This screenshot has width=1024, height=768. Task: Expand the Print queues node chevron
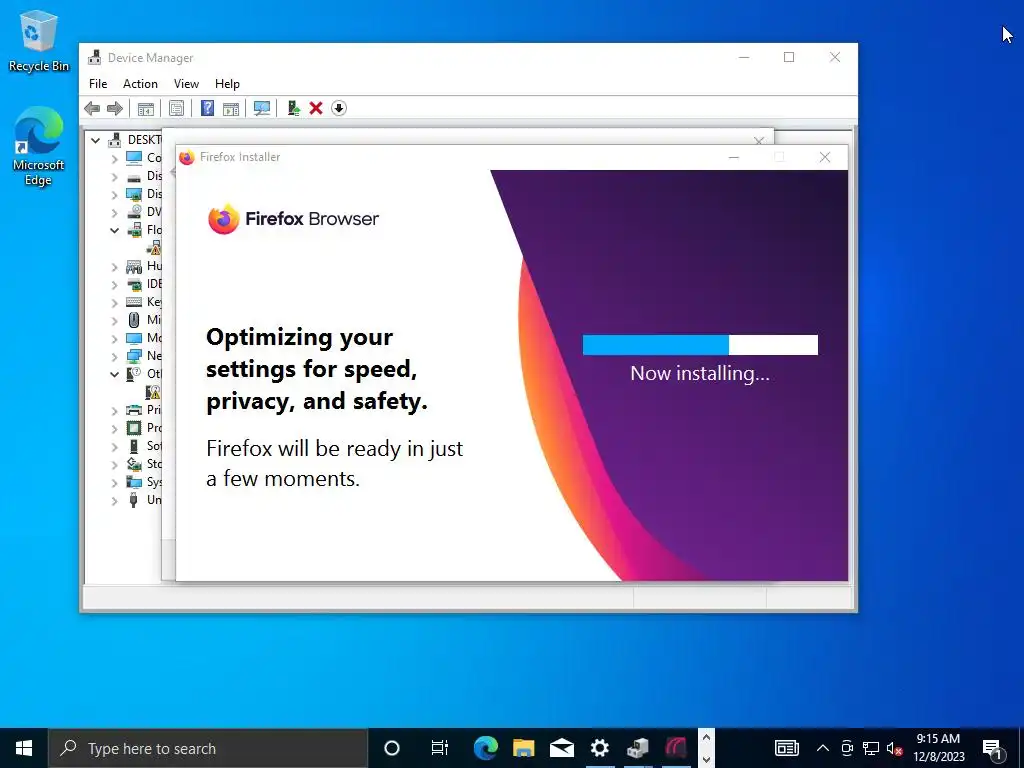(115, 410)
